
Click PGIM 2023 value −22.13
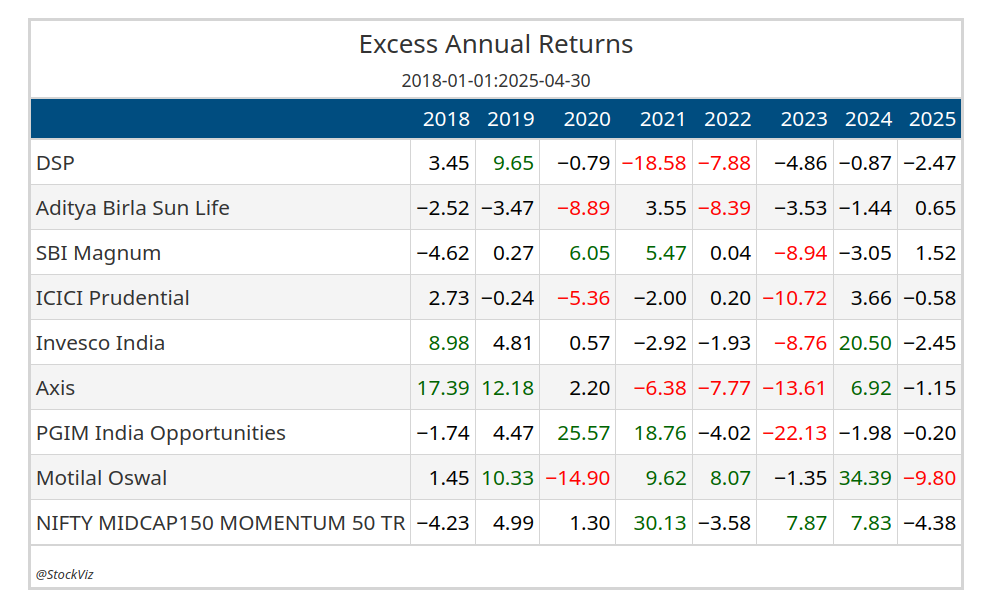coord(795,433)
